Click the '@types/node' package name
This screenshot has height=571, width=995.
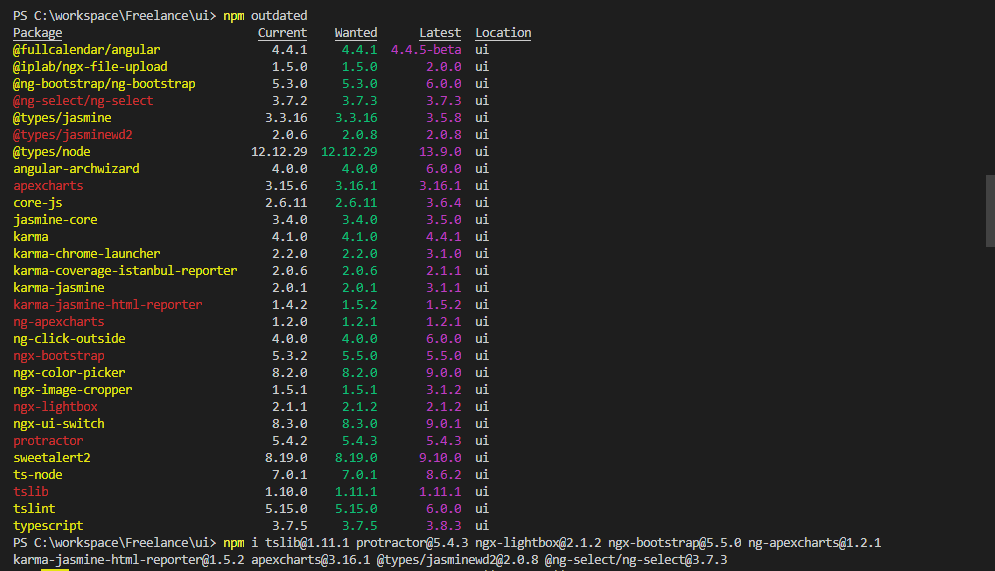[x=51, y=152]
